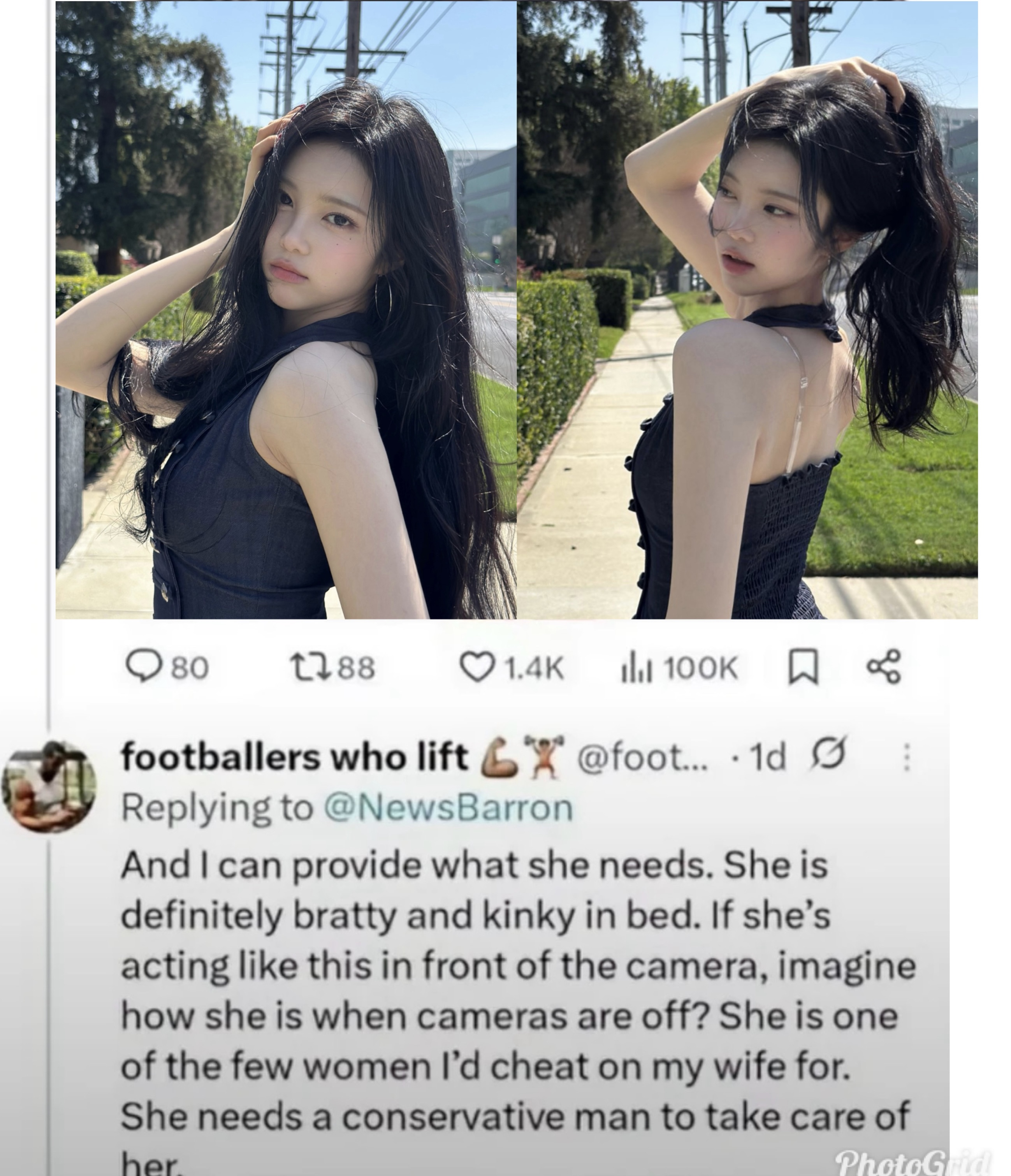Like the post with the heart icon
This screenshot has width=1011, height=1176.
pyautogui.click(x=477, y=666)
